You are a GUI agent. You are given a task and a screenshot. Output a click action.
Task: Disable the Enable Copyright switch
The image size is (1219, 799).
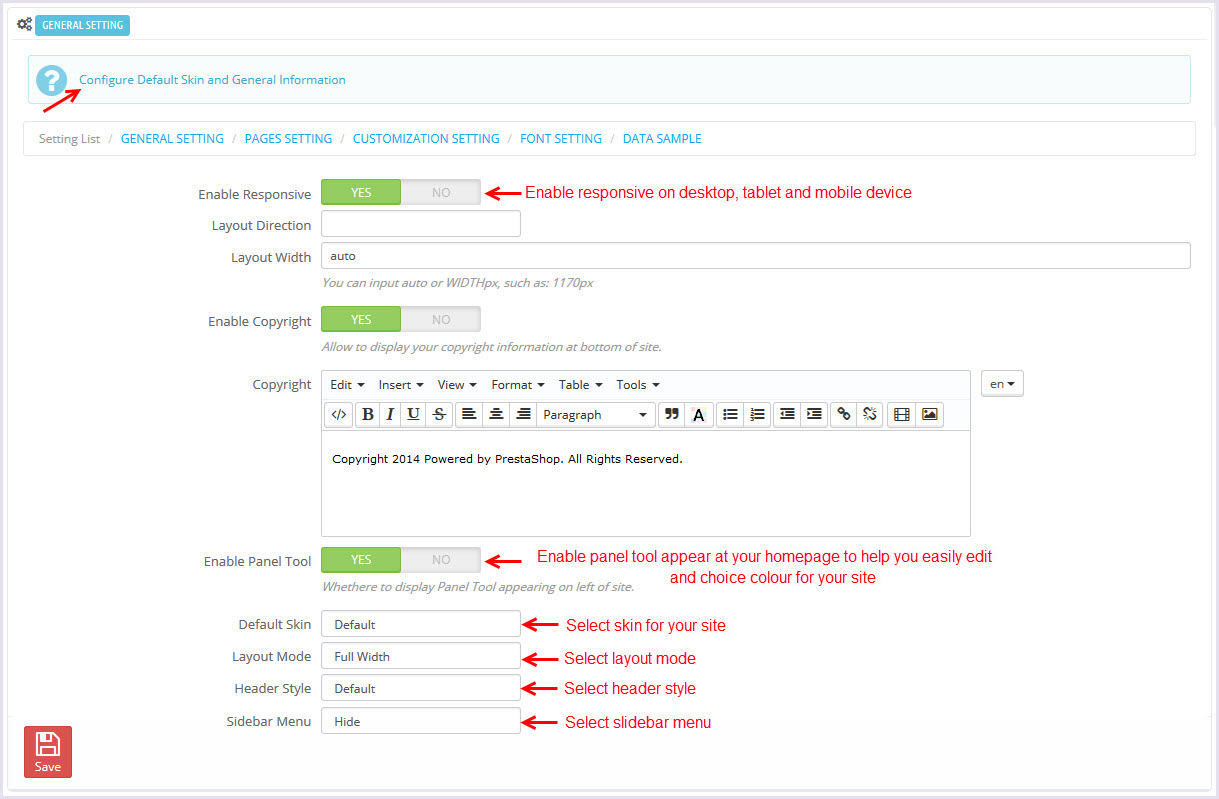pyautogui.click(x=441, y=320)
